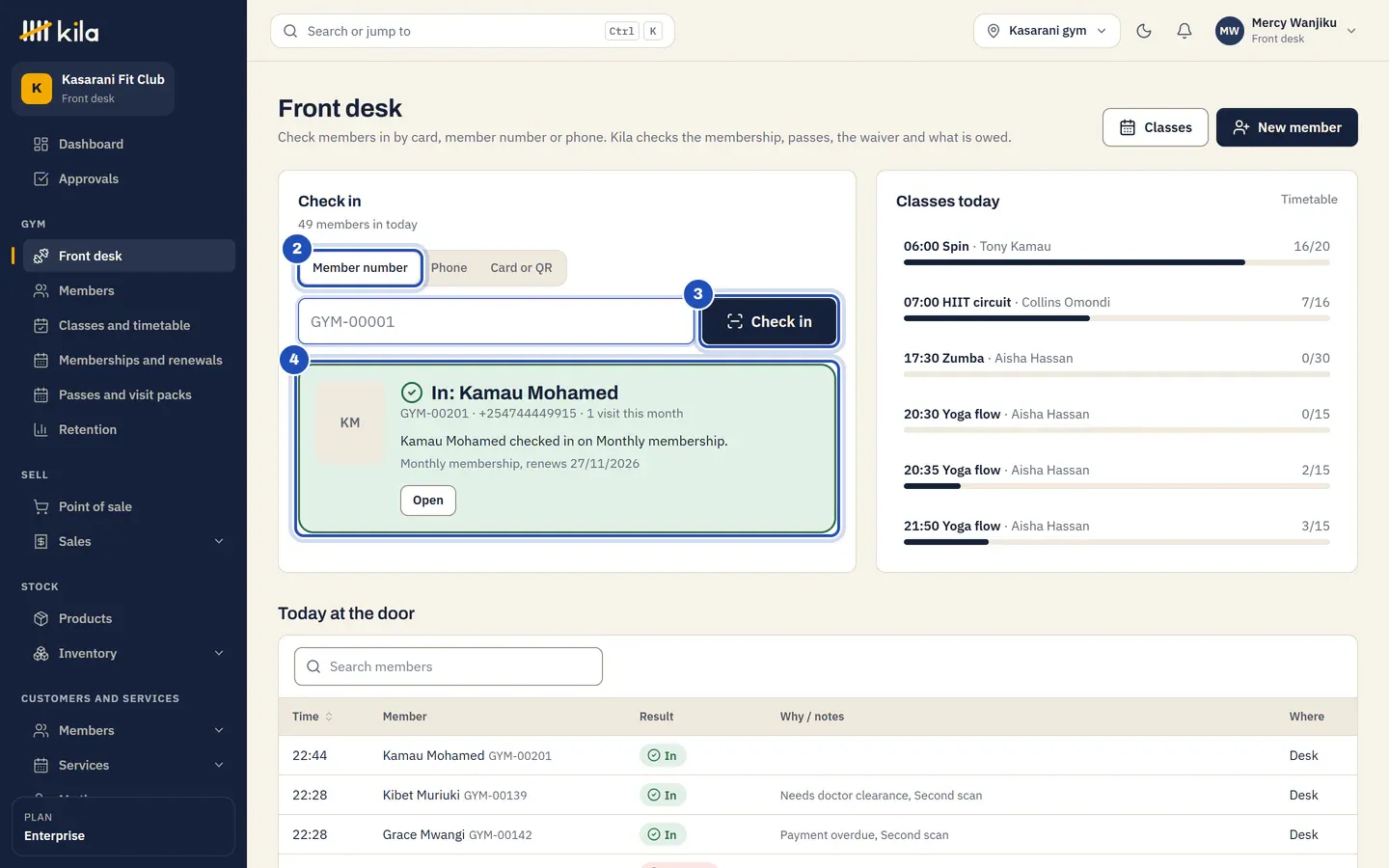This screenshot has width=1389, height=868.
Task: Click the 17:30 Zumba class row
Action: click(1117, 363)
